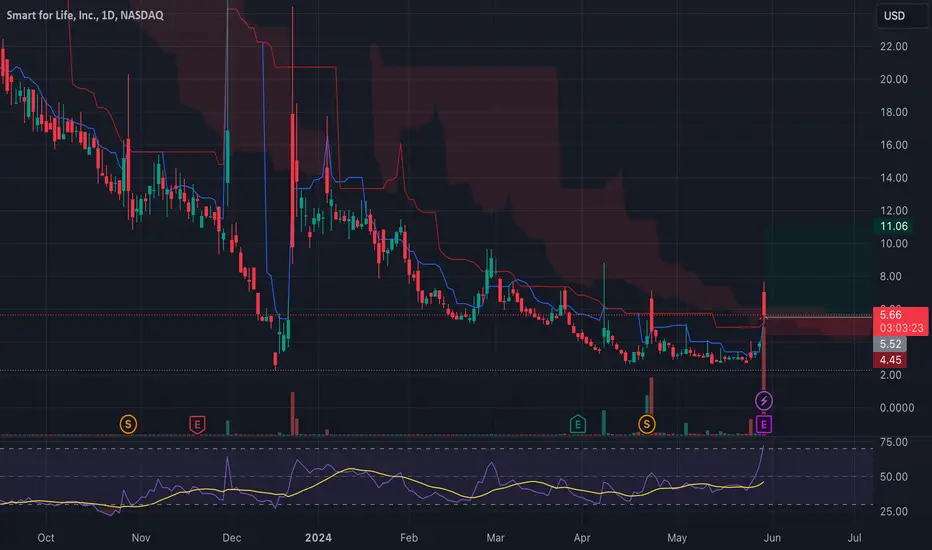Click the countdown timer 03:03:23
The height and width of the screenshot is (550, 932).
pos(900,328)
